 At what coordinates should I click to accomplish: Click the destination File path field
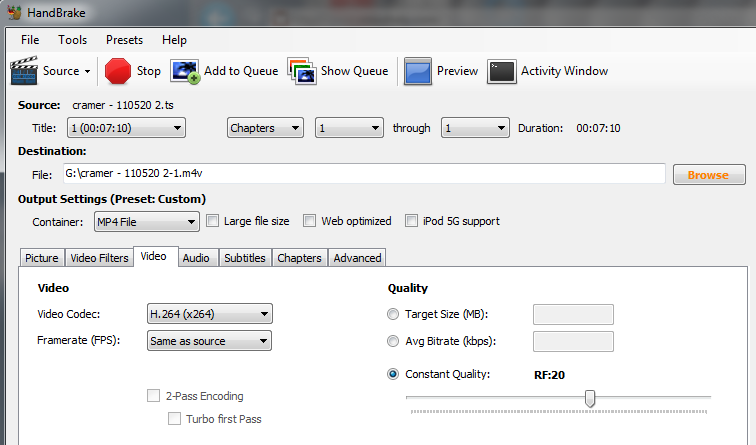364,174
